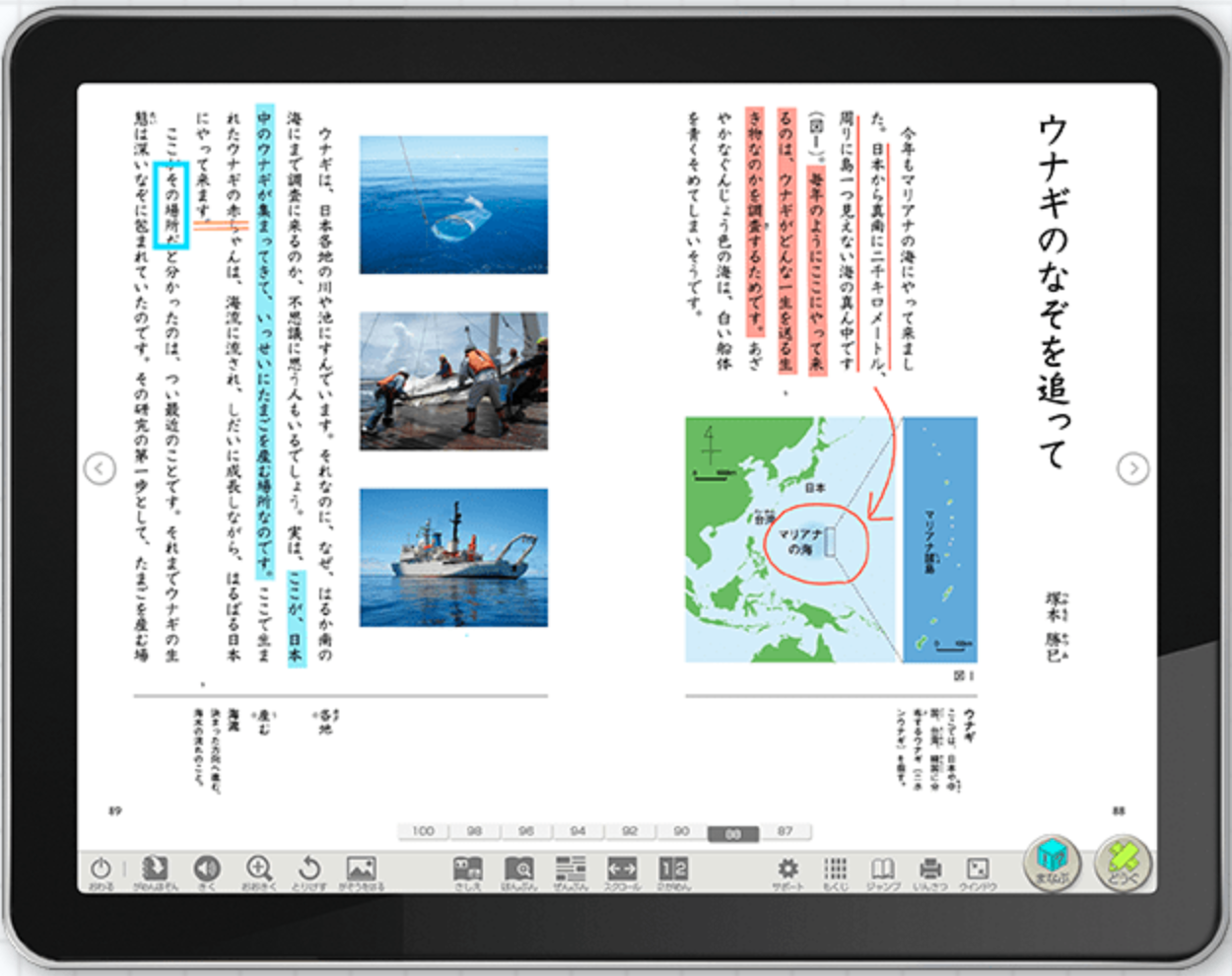This screenshot has height=976, width=1232.
Task: Click the author name 塚本勝巳
Action: (1054, 626)
